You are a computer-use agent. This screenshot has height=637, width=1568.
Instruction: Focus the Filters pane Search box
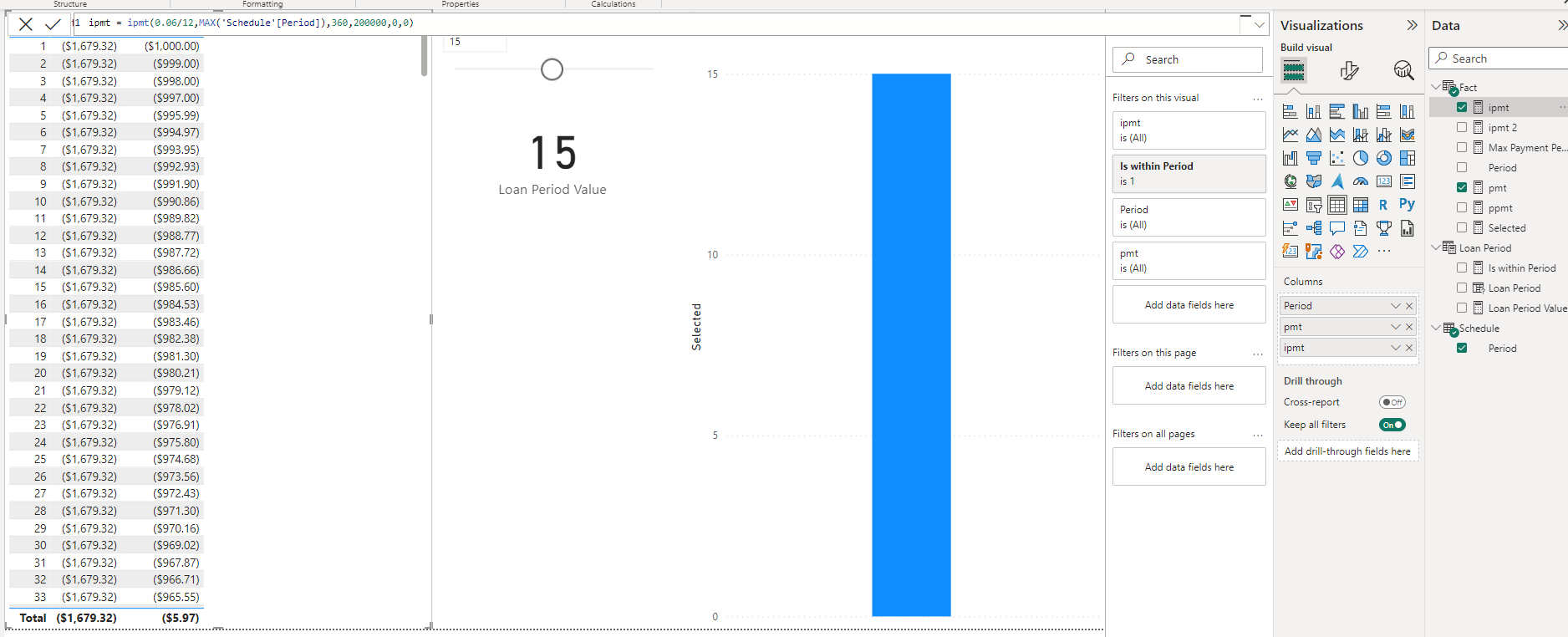coord(1188,59)
